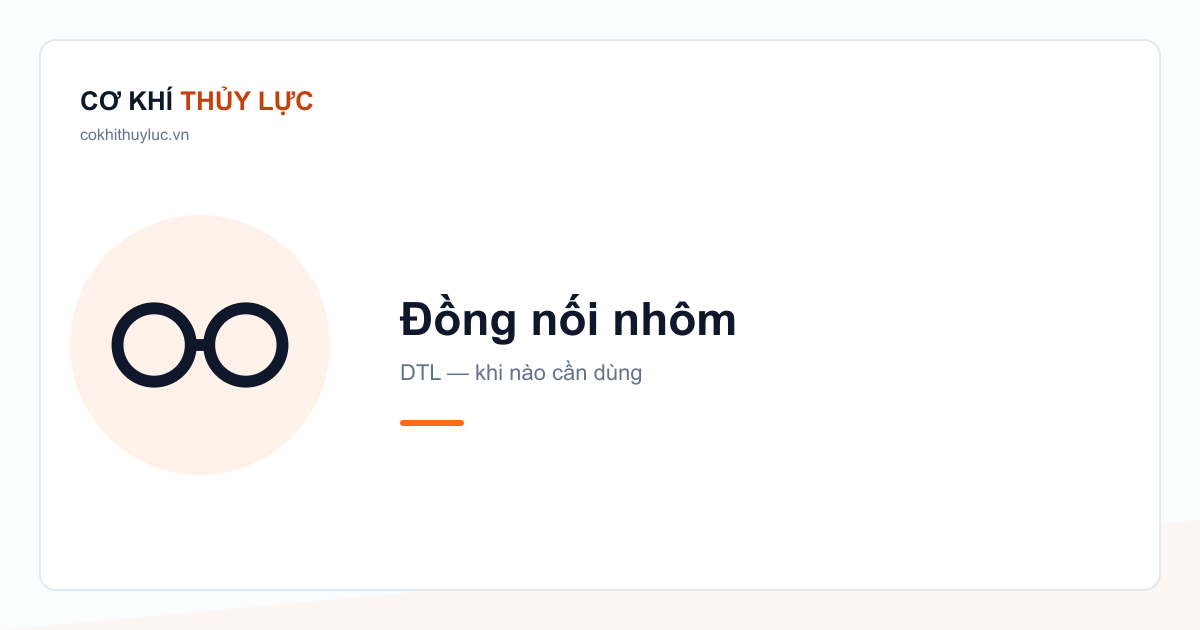The width and height of the screenshot is (1200, 630).
Task: Click the dash in the subtitle
Action: pyautogui.click(x=458, y=373)
